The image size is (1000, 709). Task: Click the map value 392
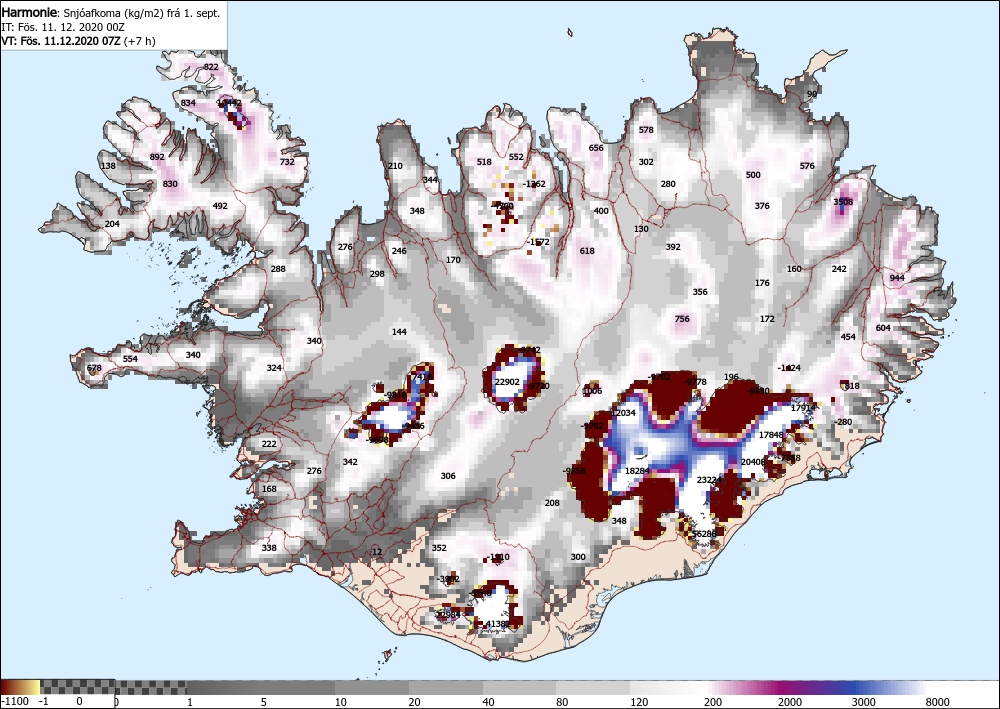(673, 247)
